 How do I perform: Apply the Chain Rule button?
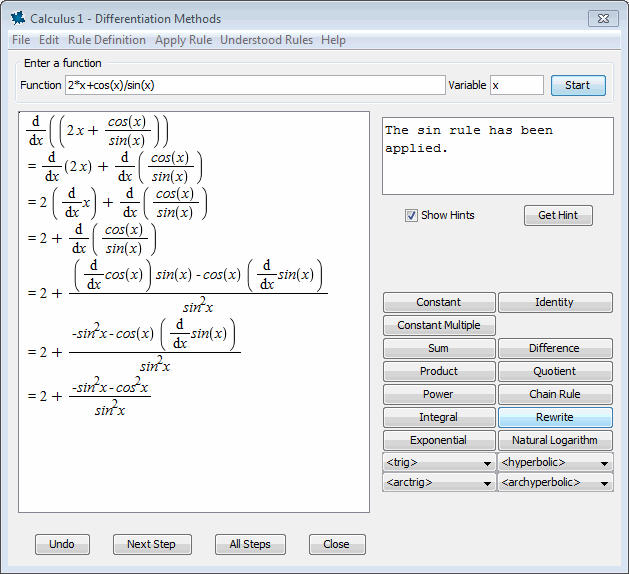point(555,394)
